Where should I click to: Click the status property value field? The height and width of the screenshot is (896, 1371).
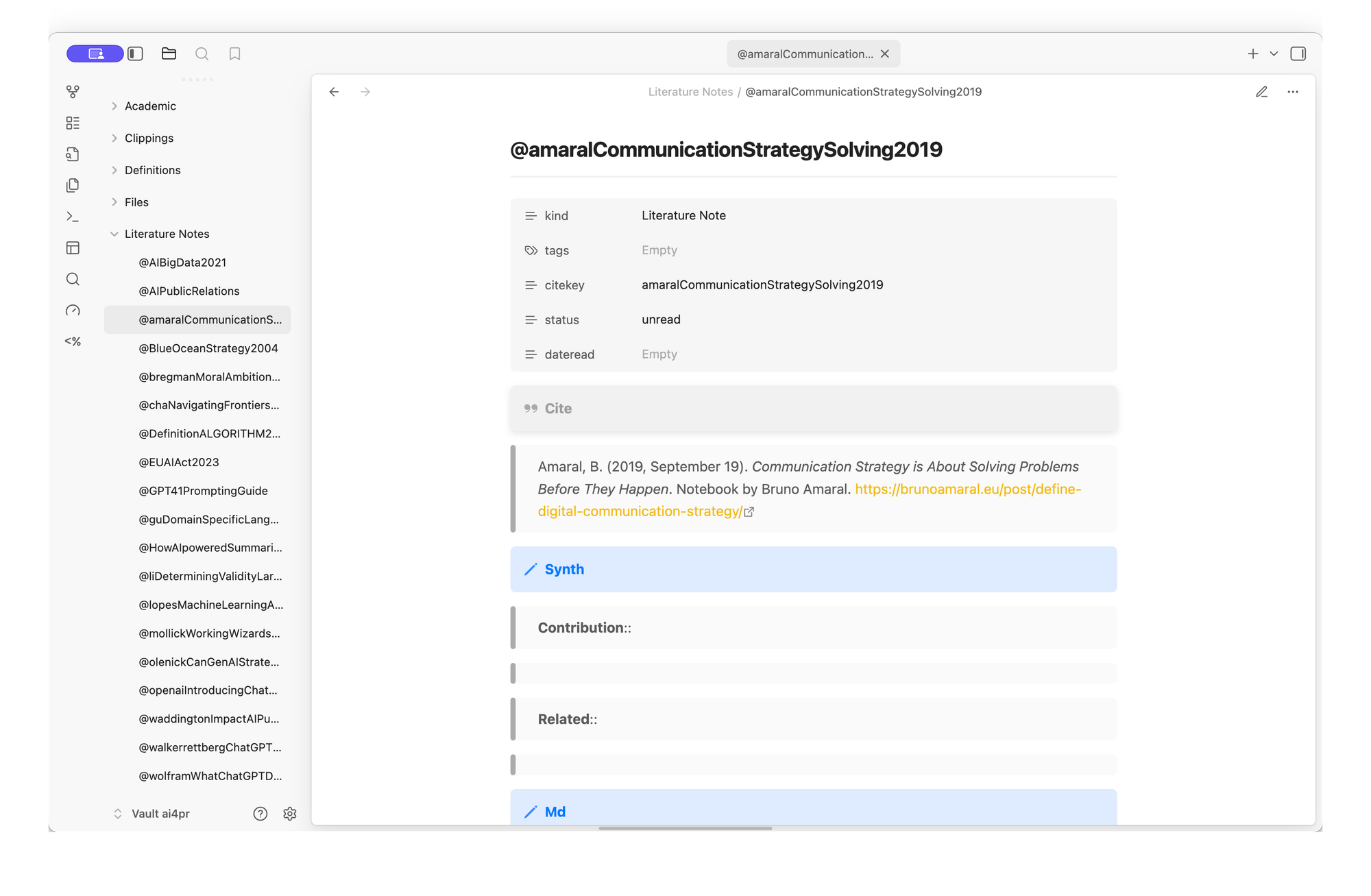click(661, 319)
